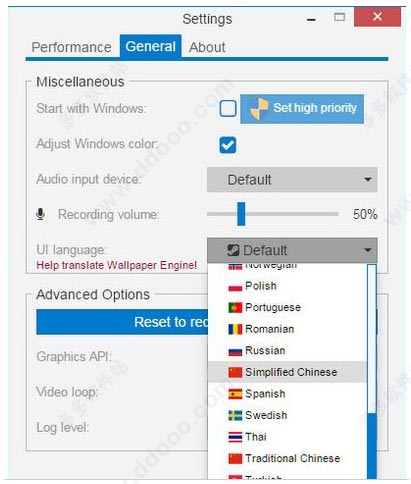Click the Set high priority button
411x484 pixels.
(302, 109)
